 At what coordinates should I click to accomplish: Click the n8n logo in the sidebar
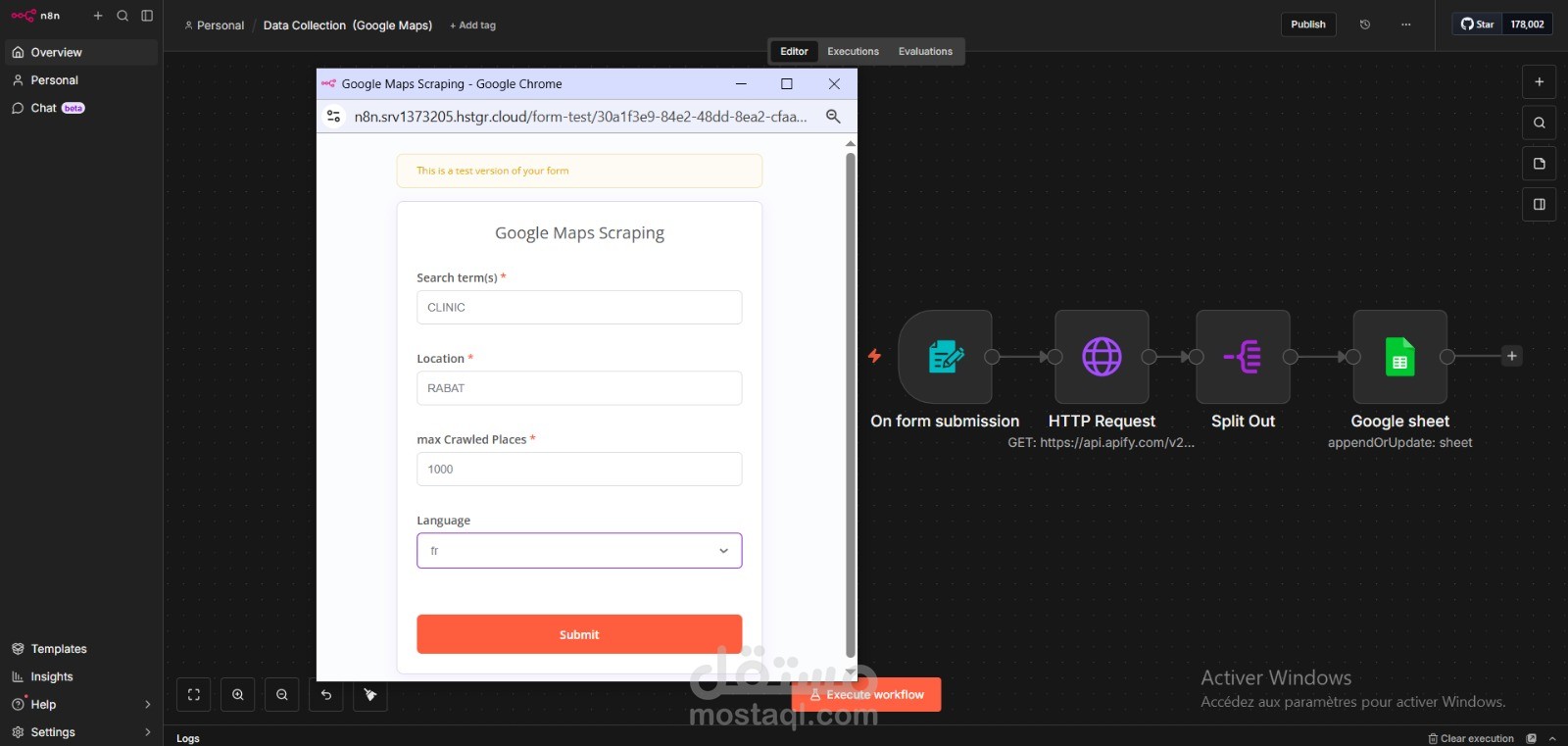point(35,16)
